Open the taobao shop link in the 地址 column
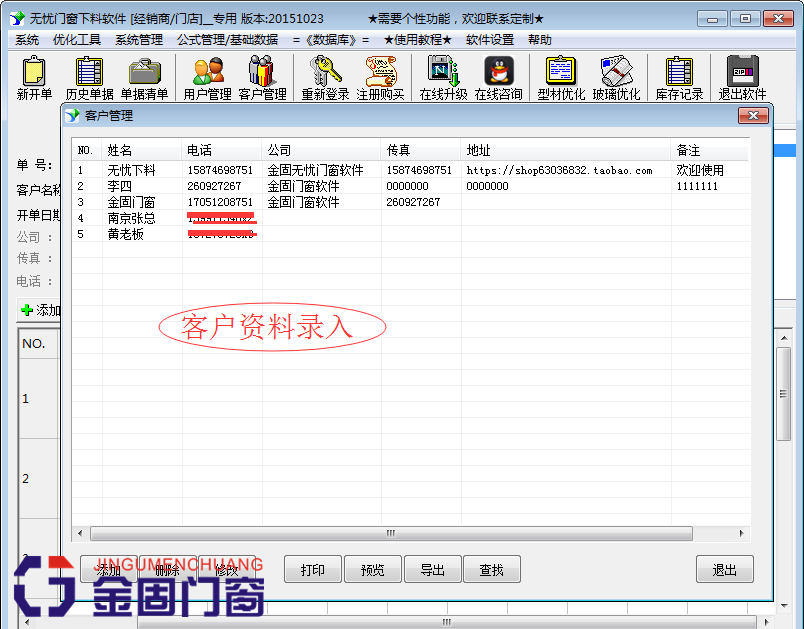 click(x=560, y=170)
